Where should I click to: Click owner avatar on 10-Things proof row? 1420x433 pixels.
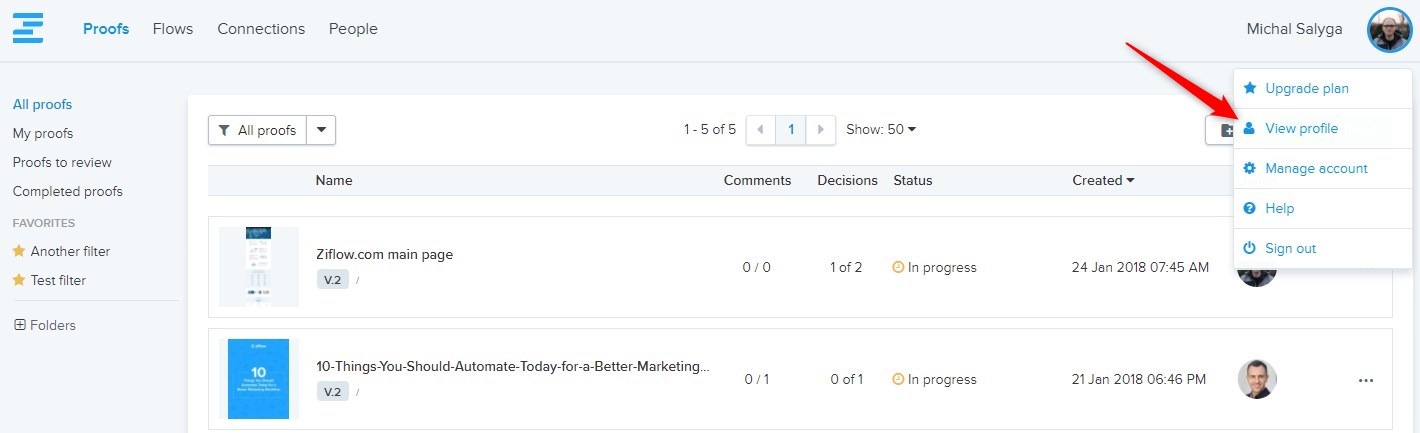[1257, 380]
